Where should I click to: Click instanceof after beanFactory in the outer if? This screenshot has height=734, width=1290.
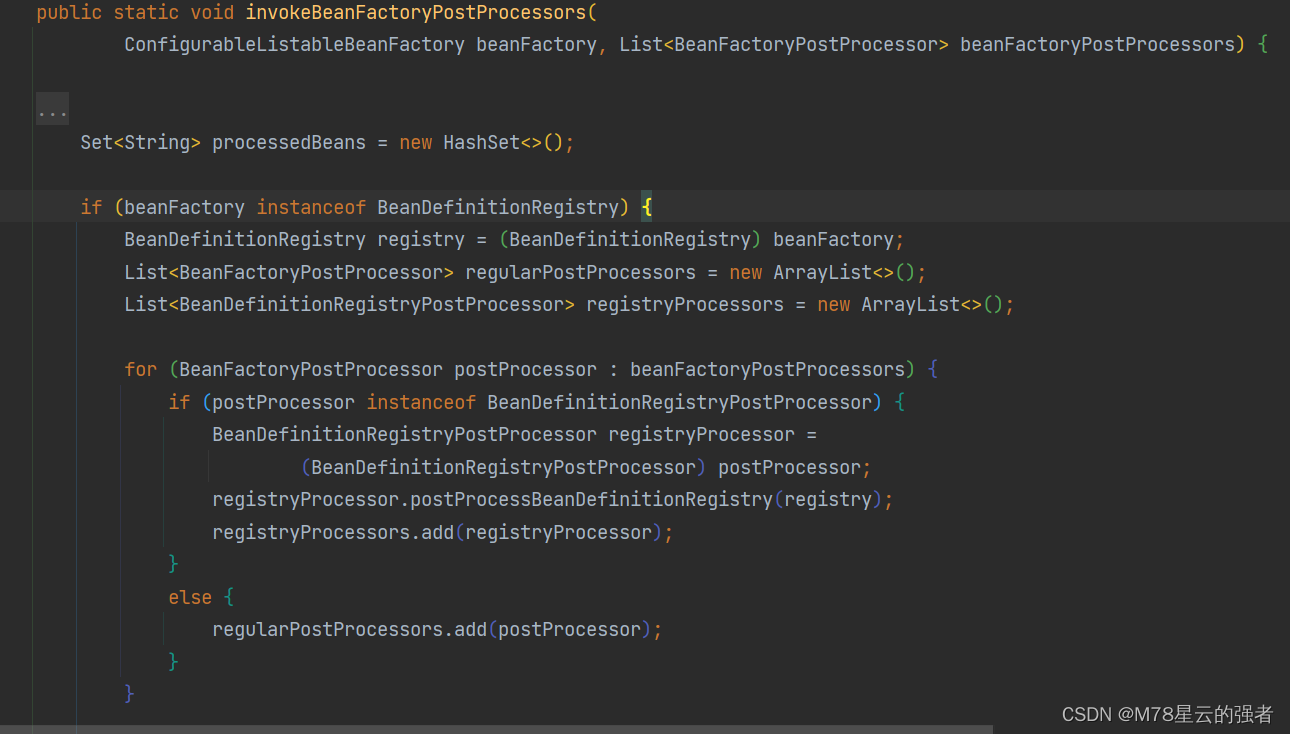(x=311, y=207)
